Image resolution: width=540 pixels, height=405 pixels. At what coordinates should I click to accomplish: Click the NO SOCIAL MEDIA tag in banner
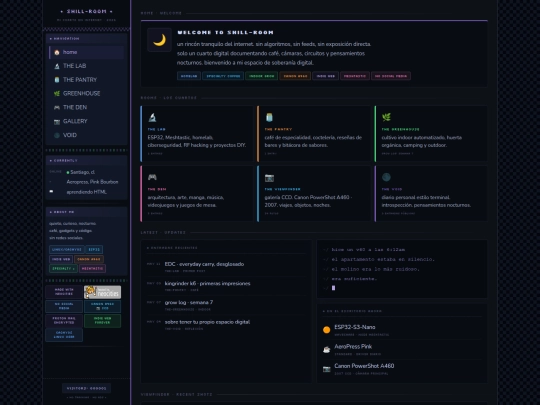click(x=391, y=76)
